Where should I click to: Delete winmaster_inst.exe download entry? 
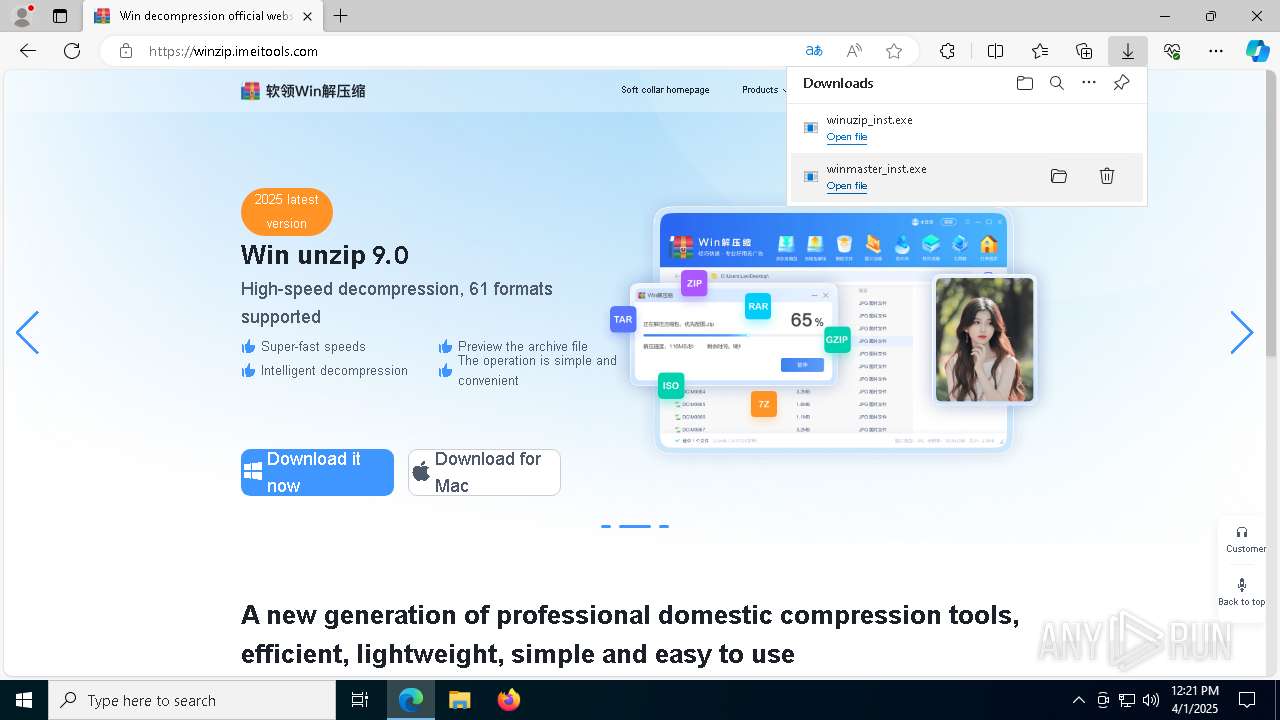click(1107, 176)
